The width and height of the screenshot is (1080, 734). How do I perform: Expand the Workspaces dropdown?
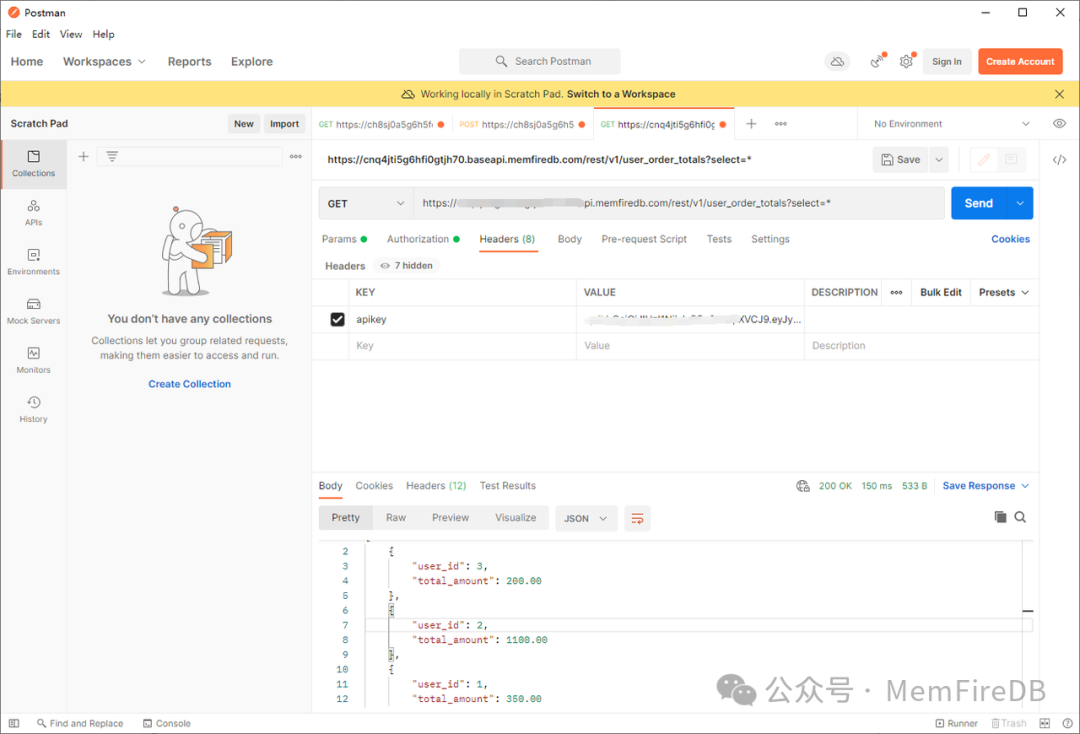pos(104,61)
